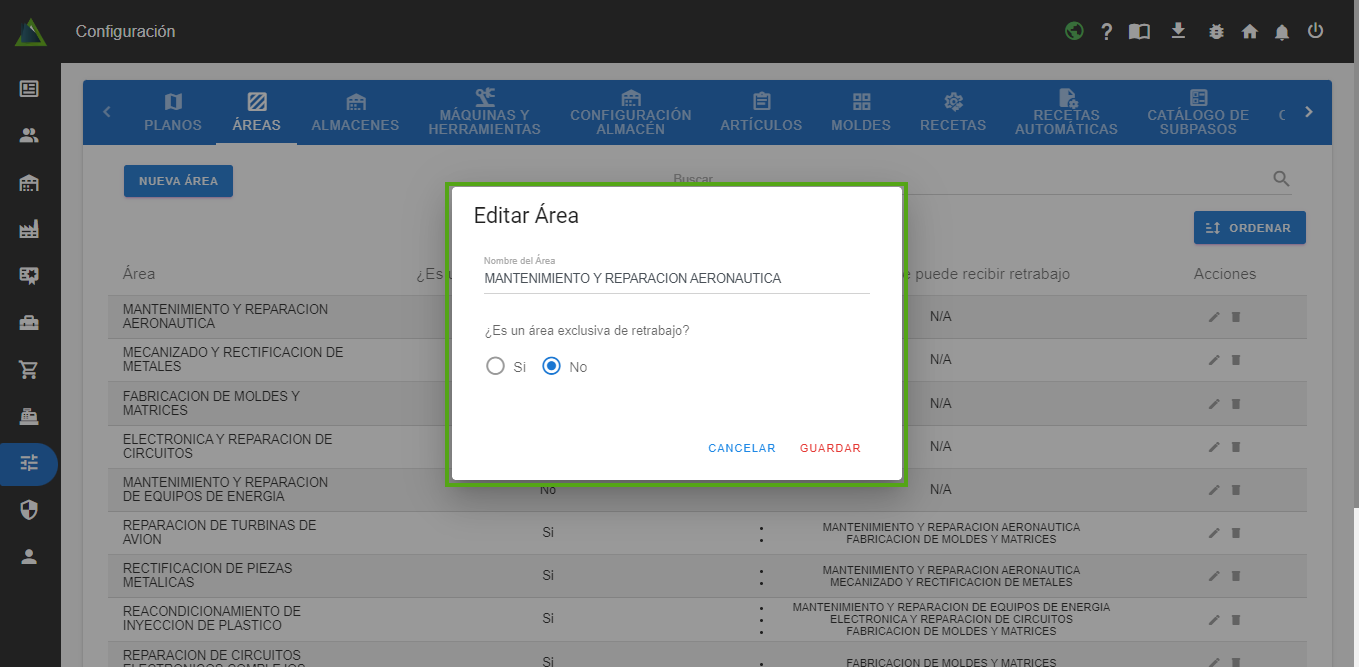Edit the Nombre del Área field
The height and width of the screenshot is (667, 1359).
coord(676,279)
